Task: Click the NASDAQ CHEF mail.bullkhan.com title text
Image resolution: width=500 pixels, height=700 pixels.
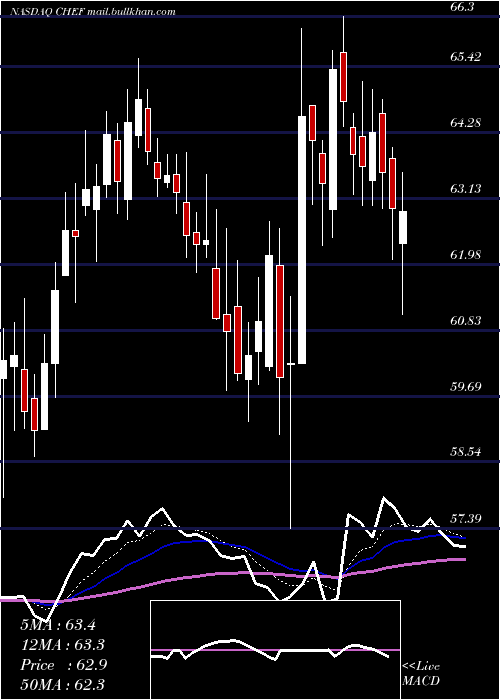Action: pos(92,12)
